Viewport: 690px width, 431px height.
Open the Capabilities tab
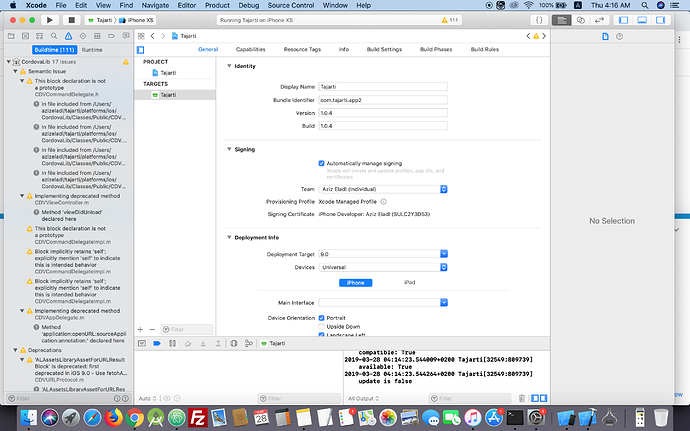(x=250, y=49)
